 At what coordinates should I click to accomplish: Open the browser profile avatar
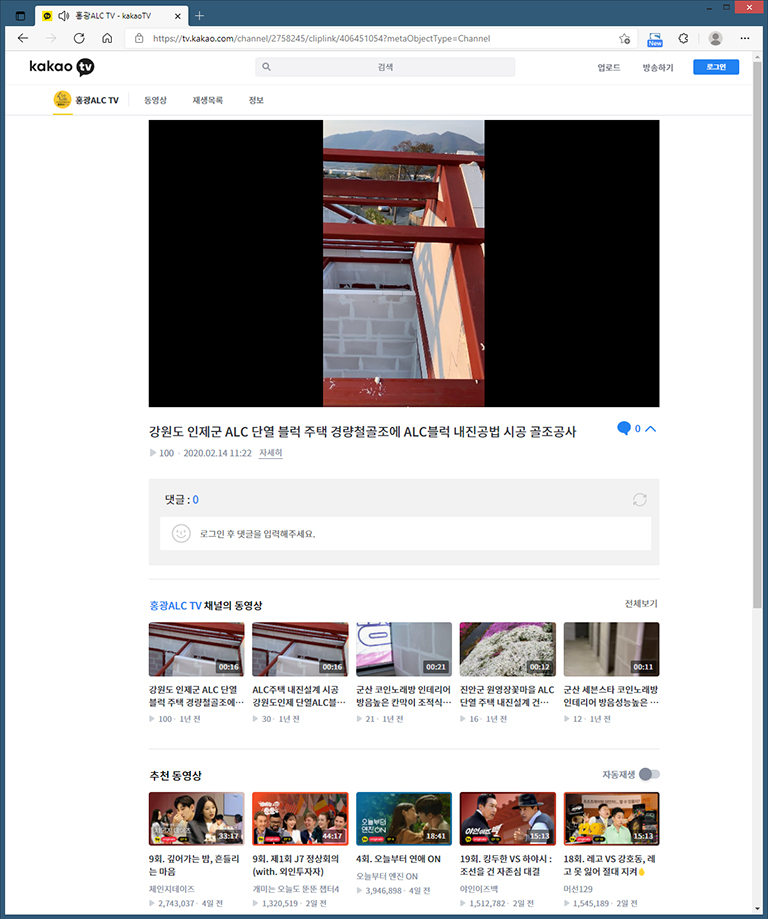point(715,38)
